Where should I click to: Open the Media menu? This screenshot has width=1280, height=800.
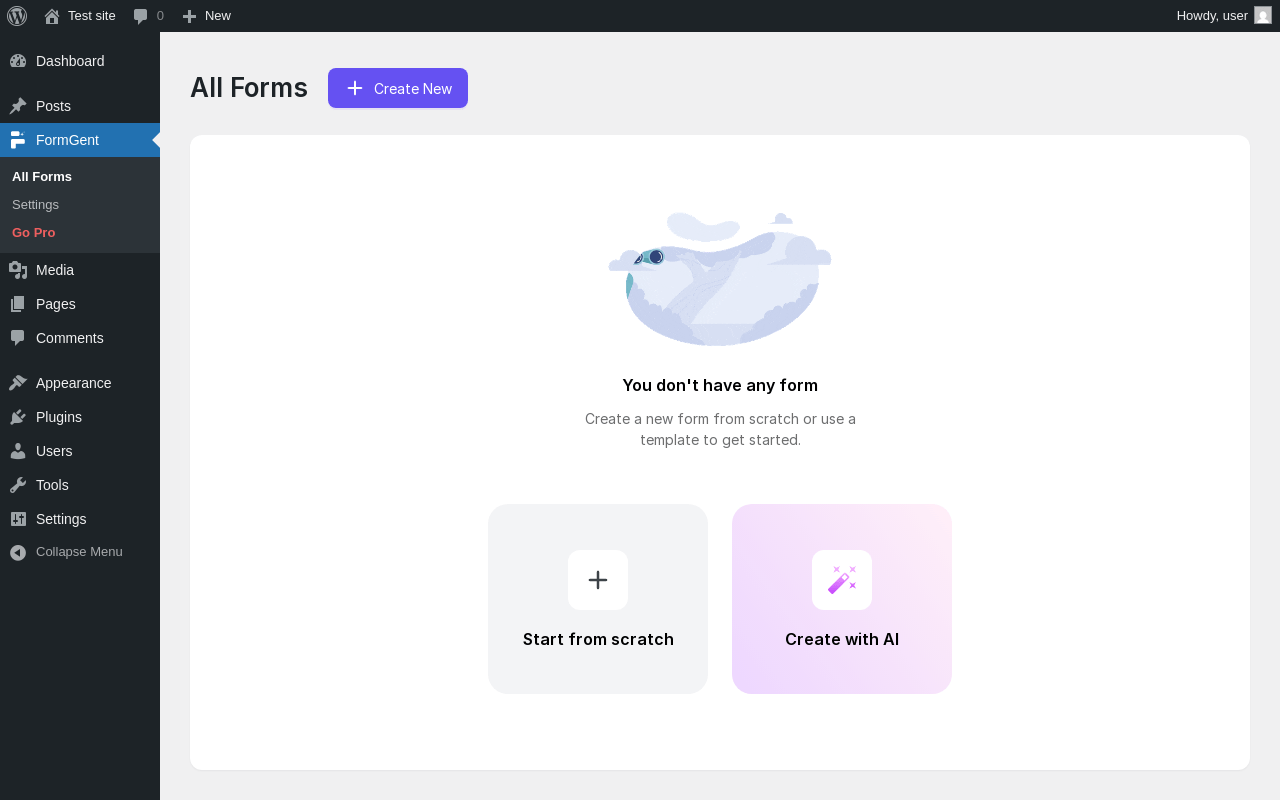[80, 270]
